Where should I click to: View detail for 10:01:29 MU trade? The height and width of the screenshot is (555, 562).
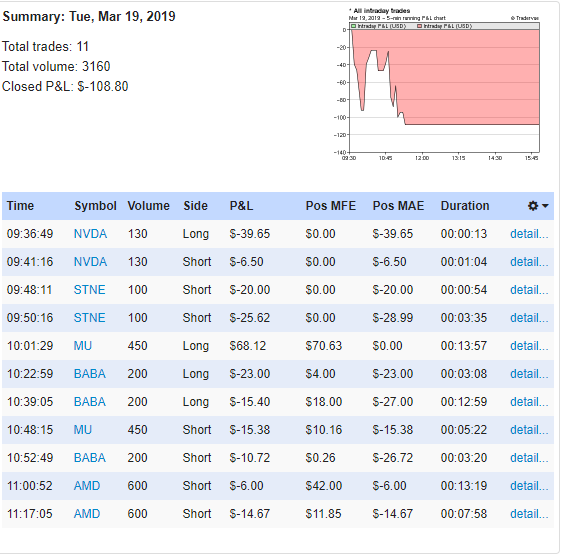click(529, 346)
